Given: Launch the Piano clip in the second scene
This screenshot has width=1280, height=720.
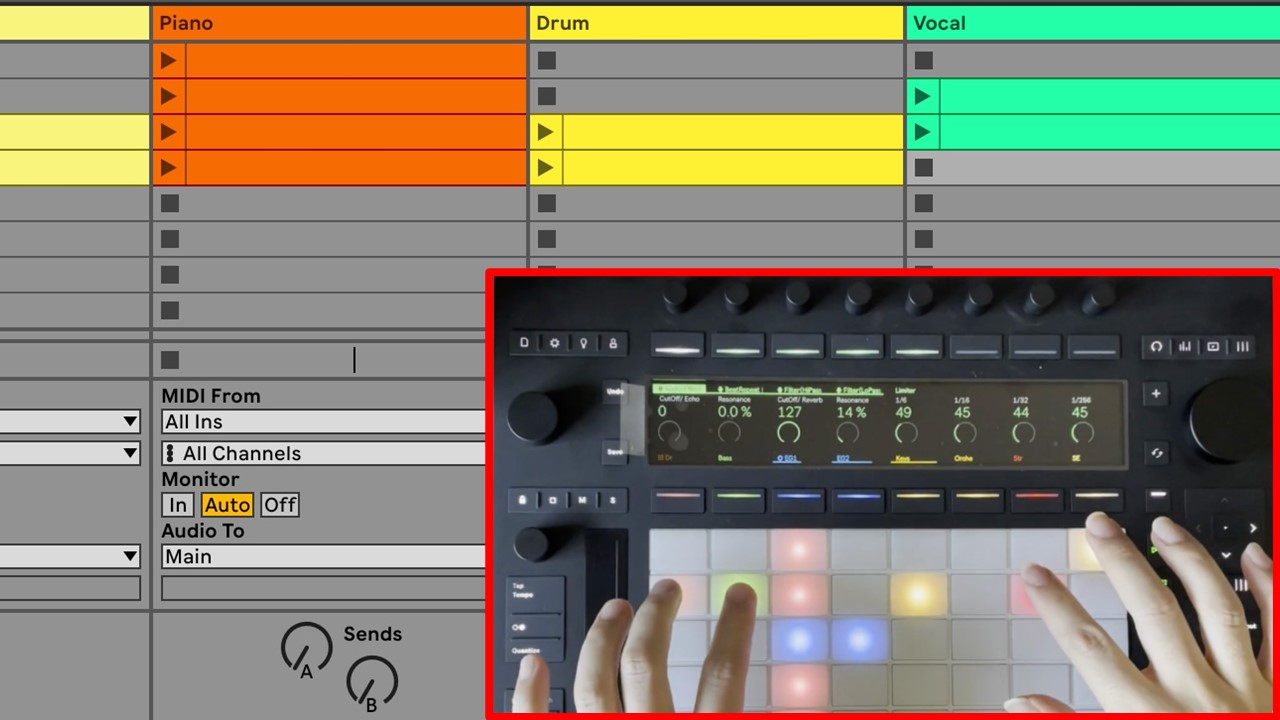Looking at the screenshot, I should (169, 96).
